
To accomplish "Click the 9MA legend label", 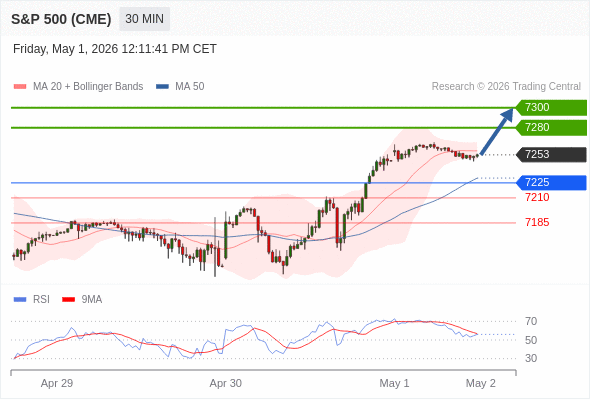I will pyautogui.click(x=92, y=300).
